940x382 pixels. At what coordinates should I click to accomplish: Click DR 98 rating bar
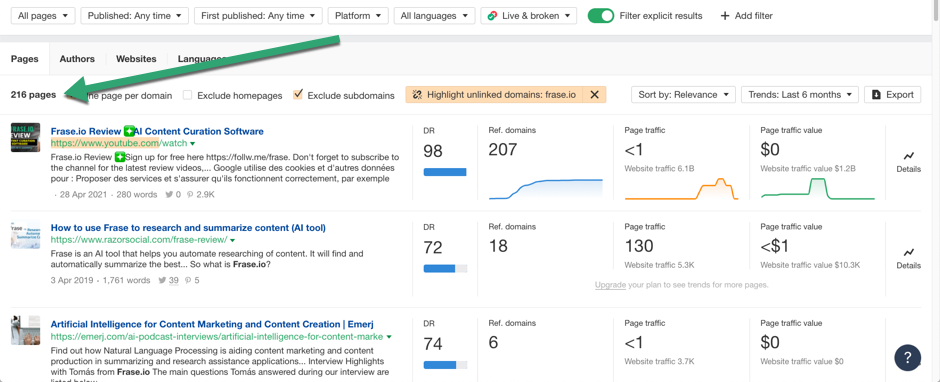tap(445, 172)
